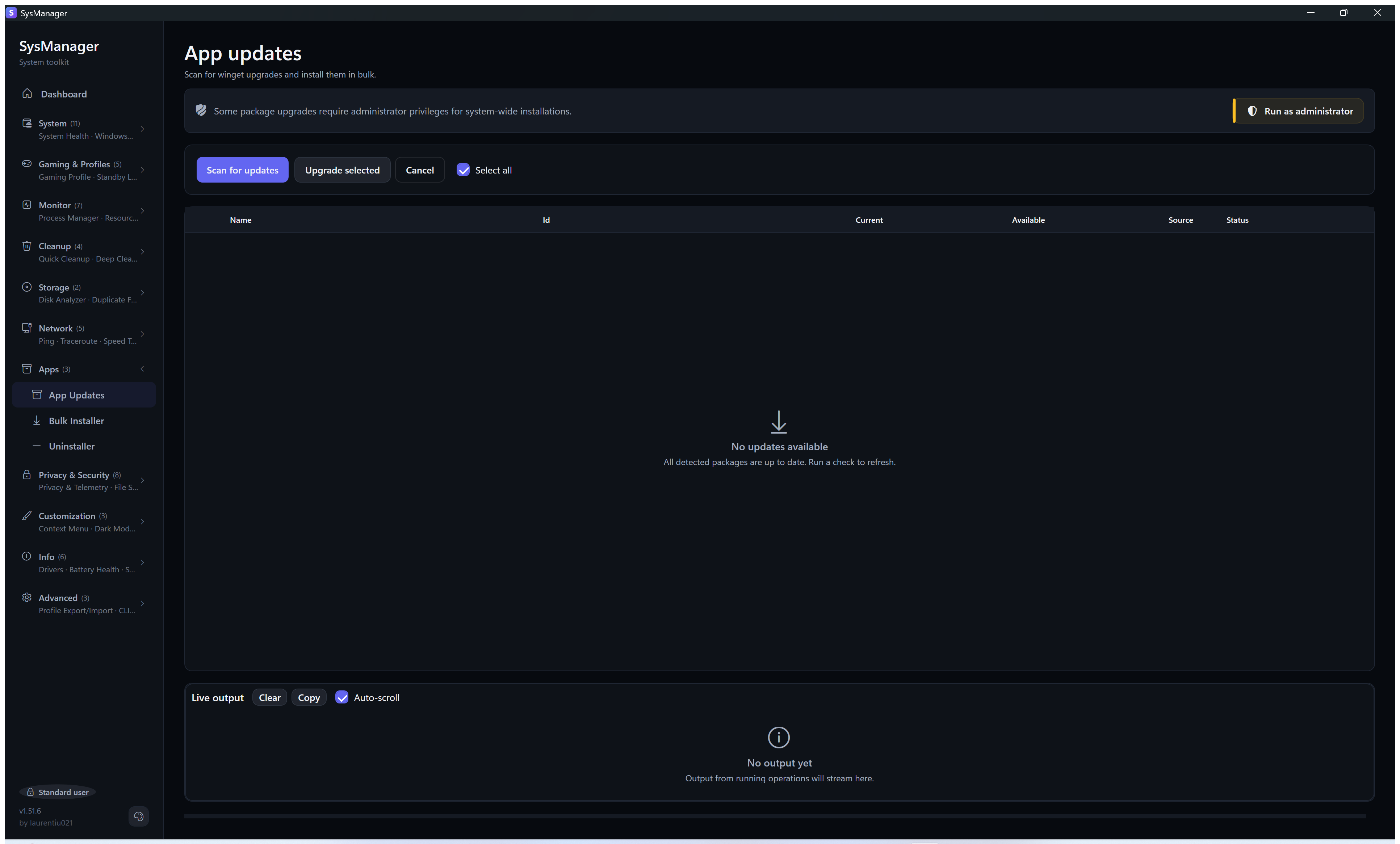Click the Info circle icon
Screen dimensions: 1400x844
[27, 556]
